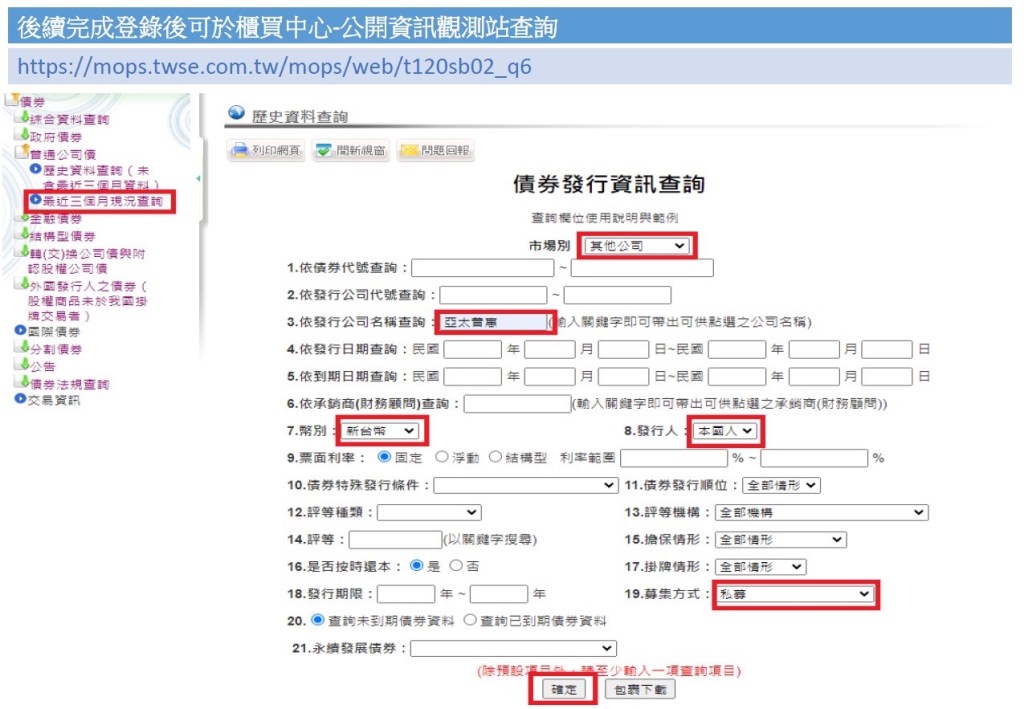This screenshot has height=709, width=1024.
Task: Click the blue bullet icon beside 國際債券
Action: pos(20,331)
